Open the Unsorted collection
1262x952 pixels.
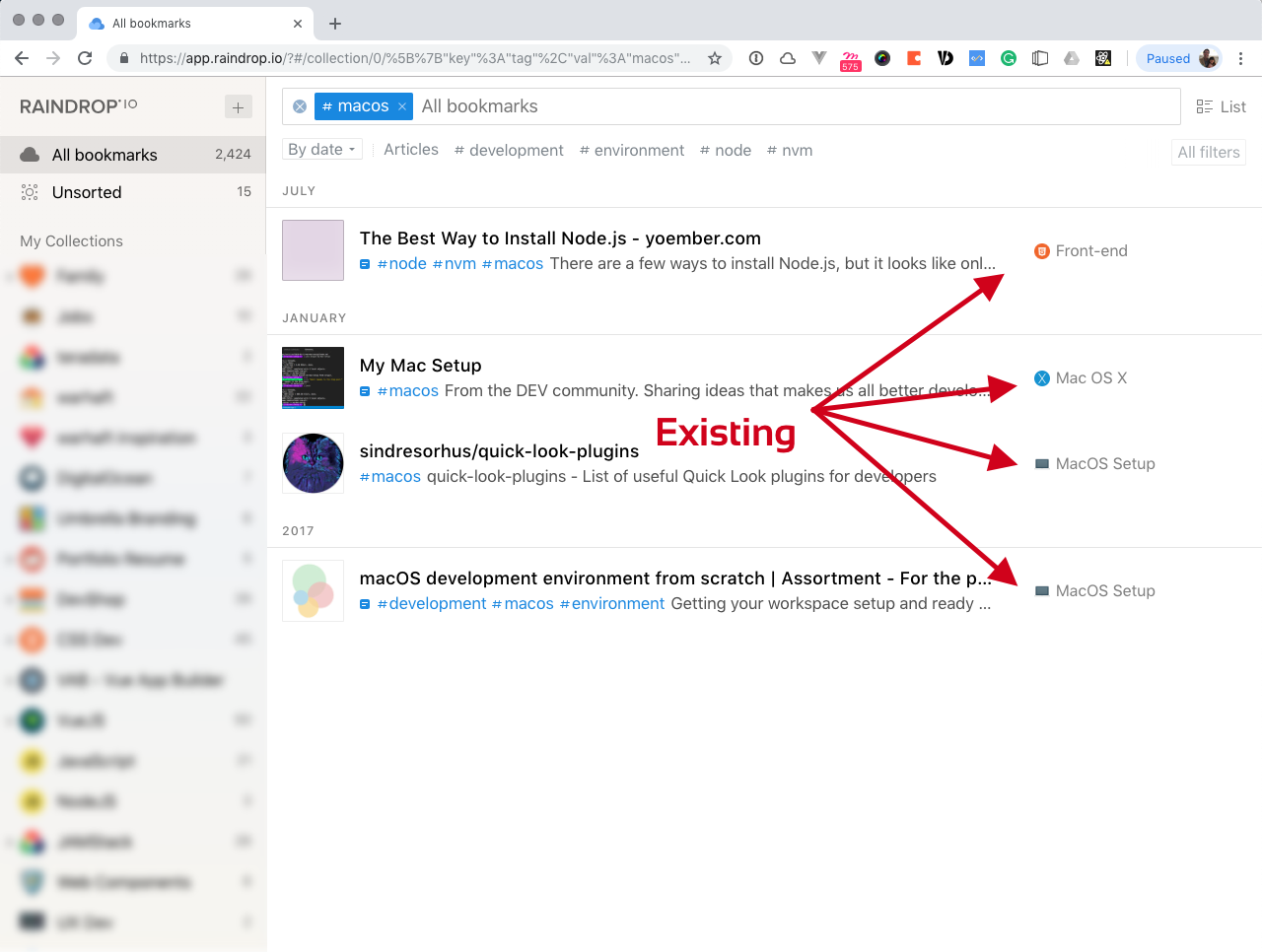tap(133, 192)
